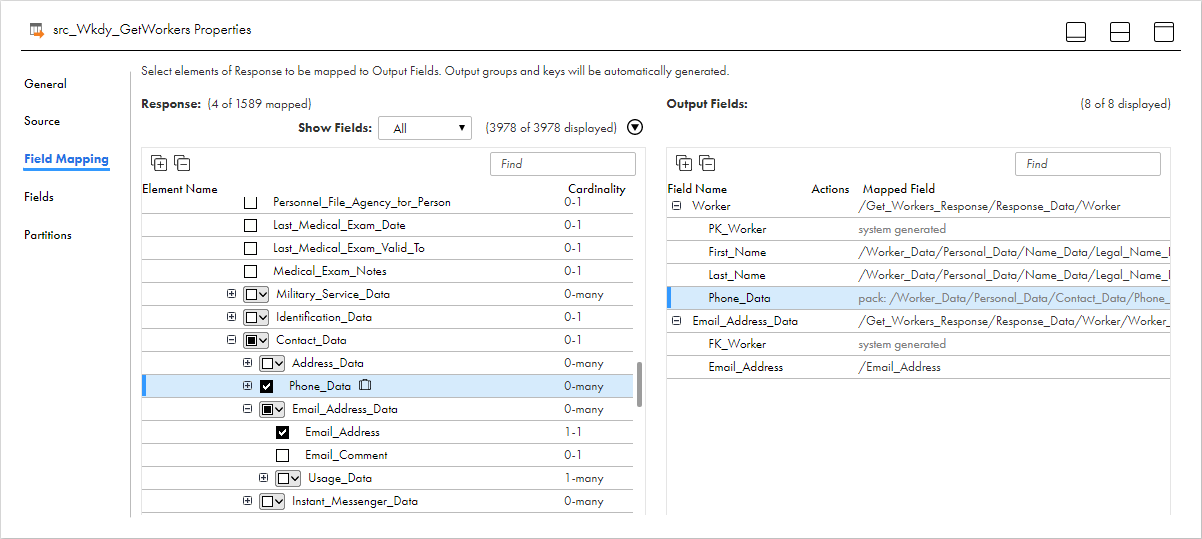Open the Source tab

tap(42, 121)
